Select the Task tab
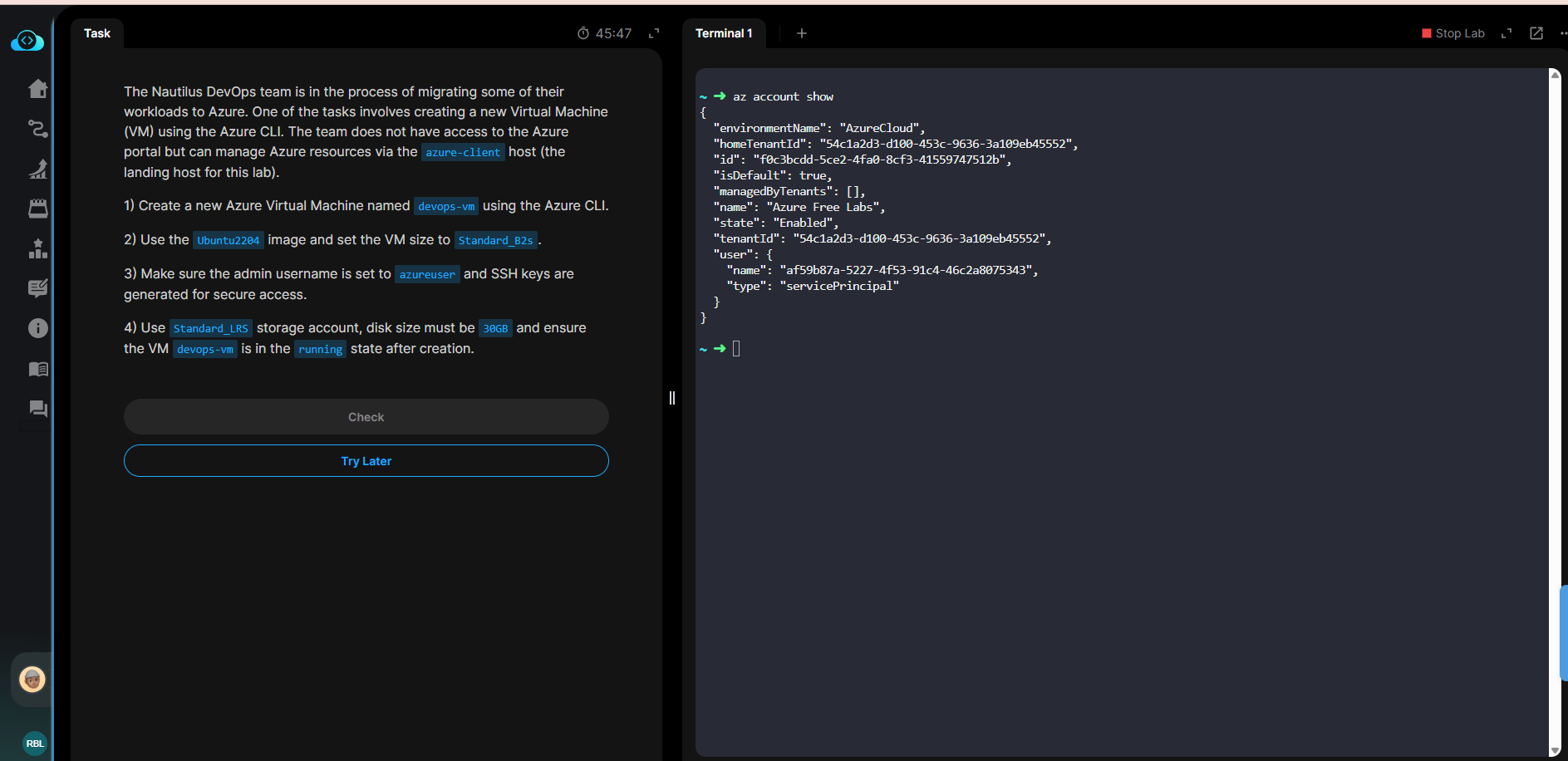The height and width of the screenshot is (761, 1568). 97,33
